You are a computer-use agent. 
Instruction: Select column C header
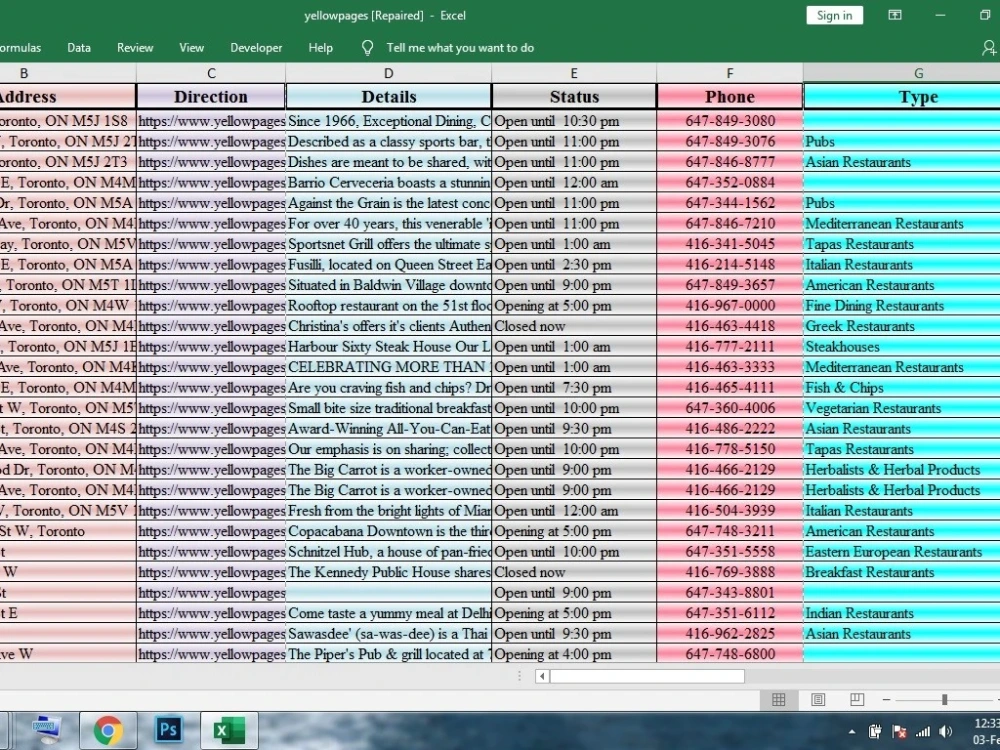211,73
